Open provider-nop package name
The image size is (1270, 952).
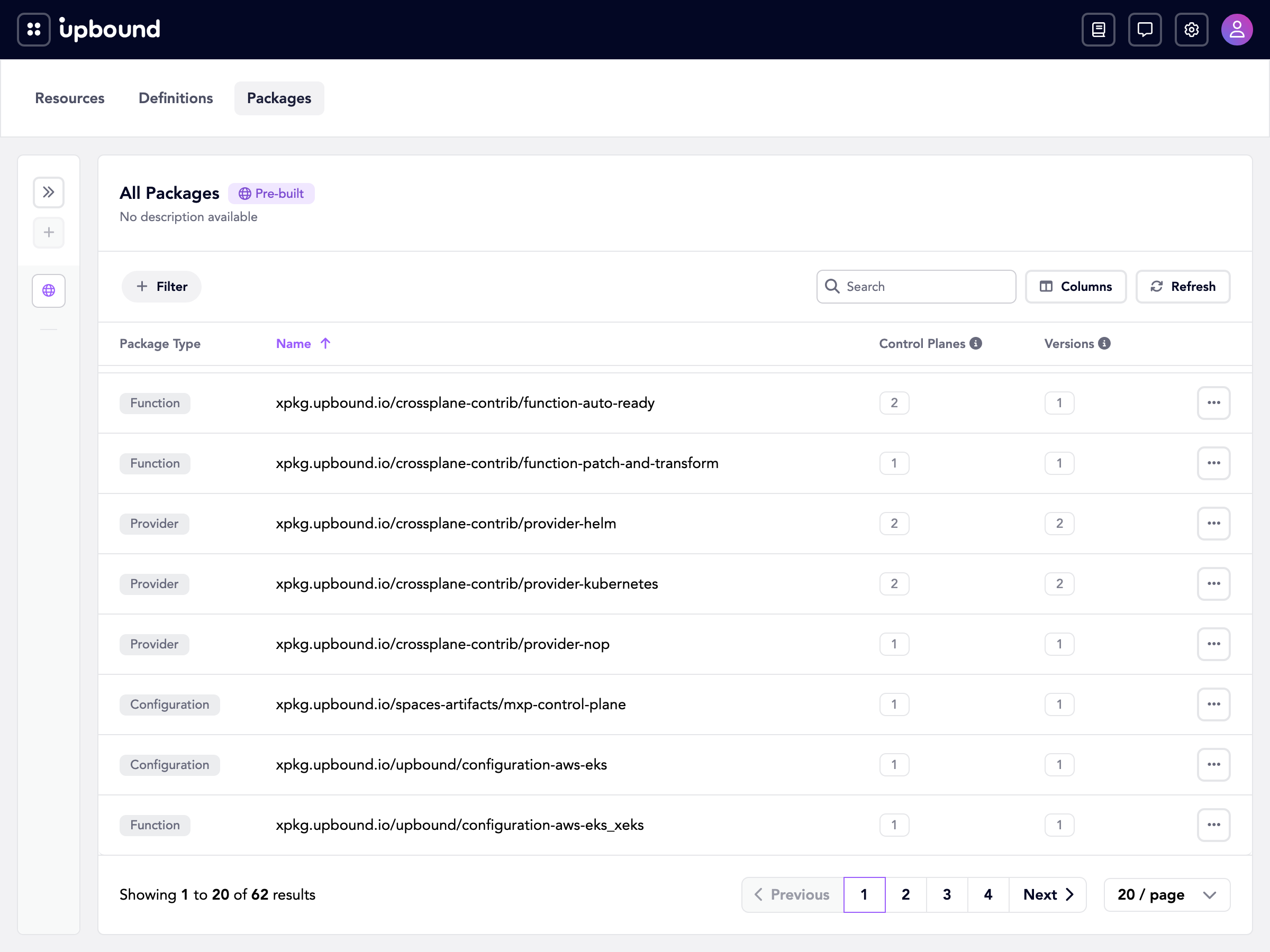(443, 644)
